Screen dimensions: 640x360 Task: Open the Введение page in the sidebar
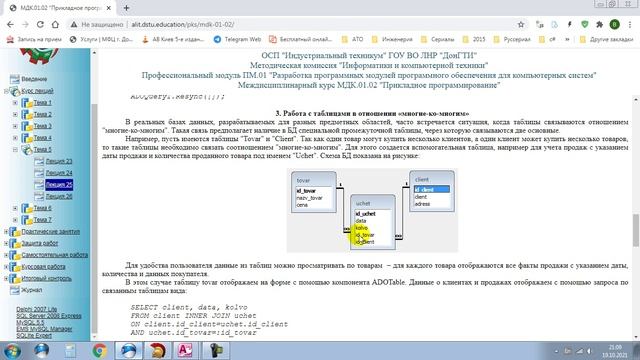coord(34,79)
